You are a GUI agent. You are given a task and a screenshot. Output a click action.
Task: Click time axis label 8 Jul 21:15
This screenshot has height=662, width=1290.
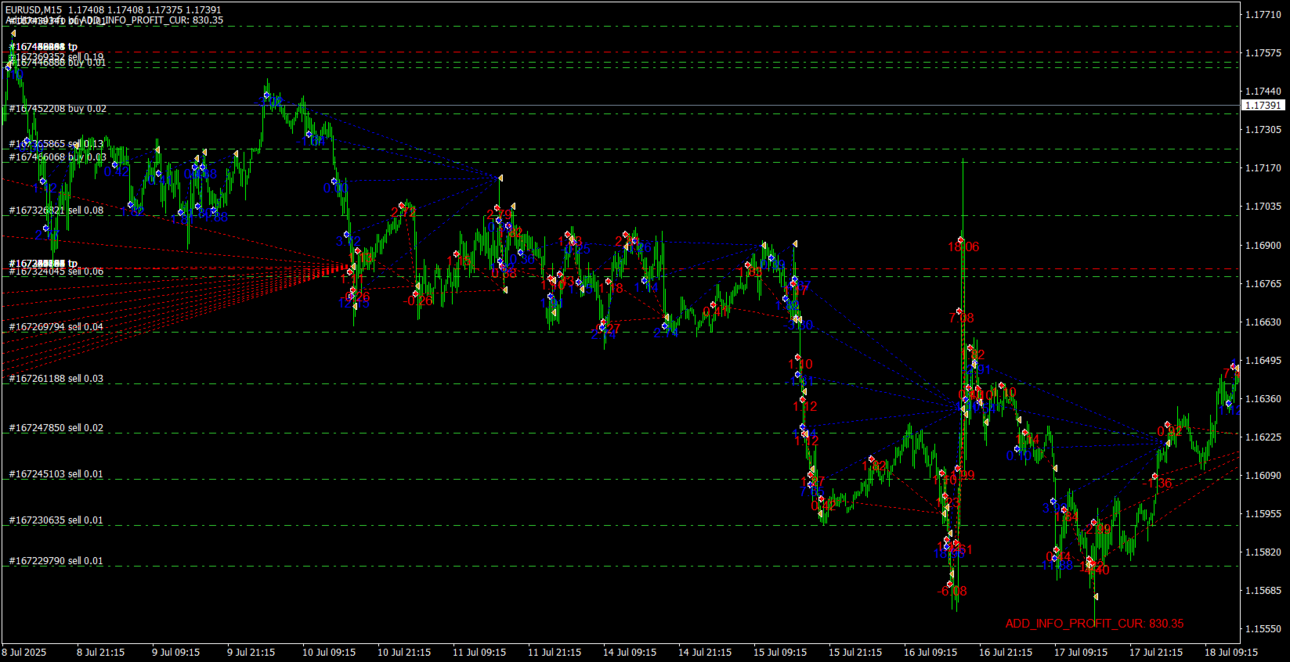pyautogui.click(x=101, y=652)
